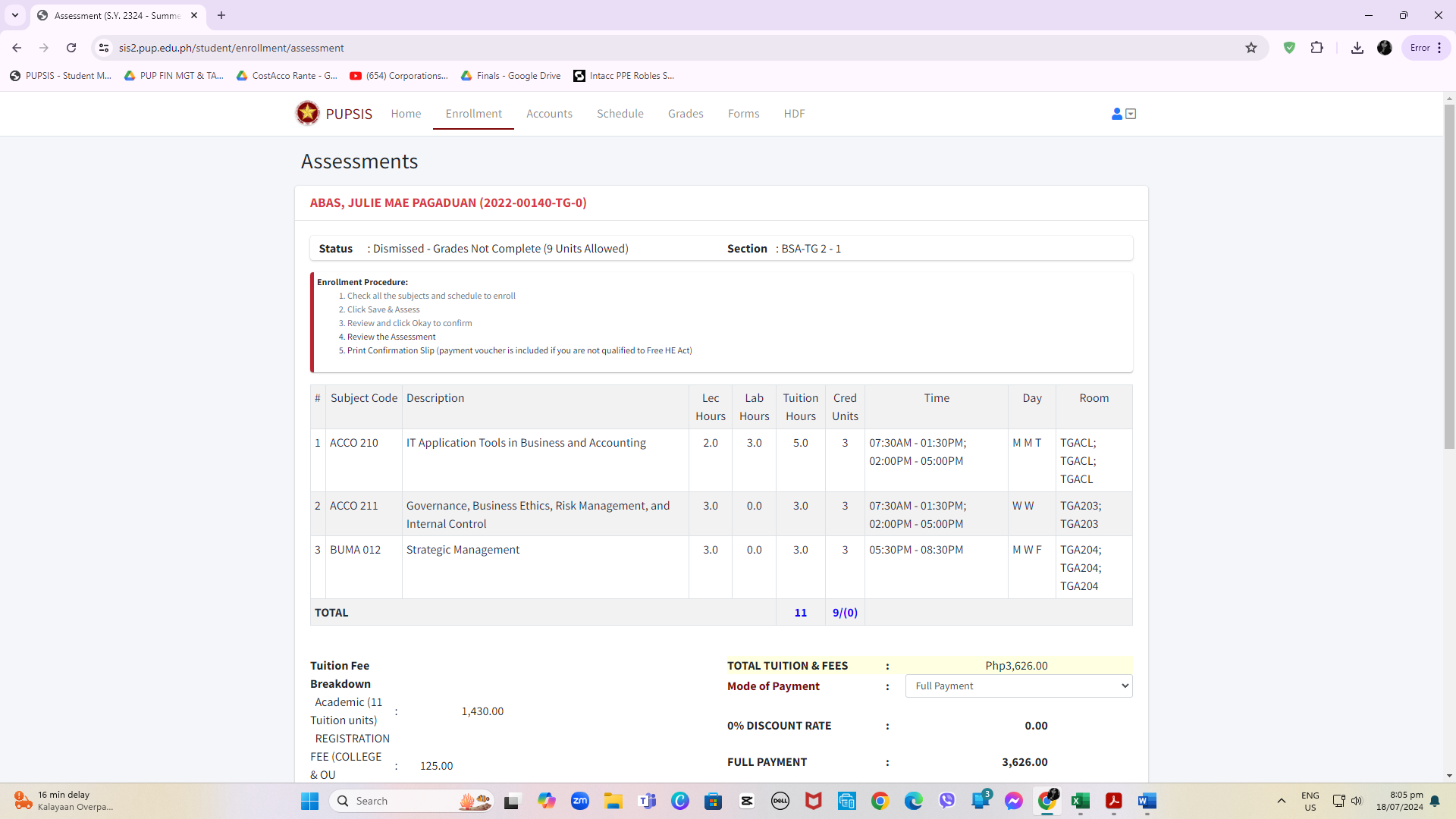The image size is (1456, 819).
Task: Open the tab search chevron
Action: [x=15, y=15]
